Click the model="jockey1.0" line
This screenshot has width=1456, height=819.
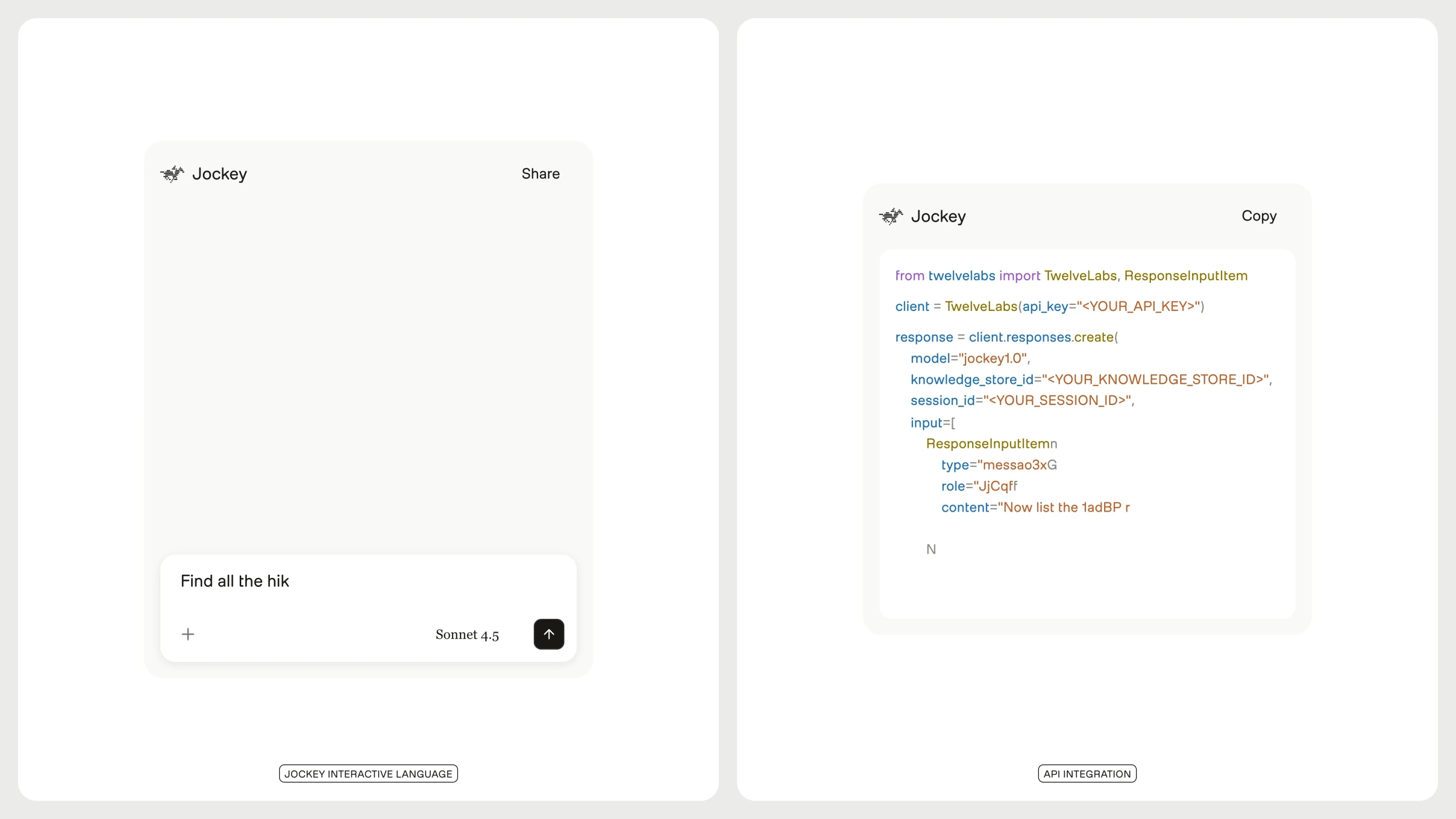click(970, 358)
